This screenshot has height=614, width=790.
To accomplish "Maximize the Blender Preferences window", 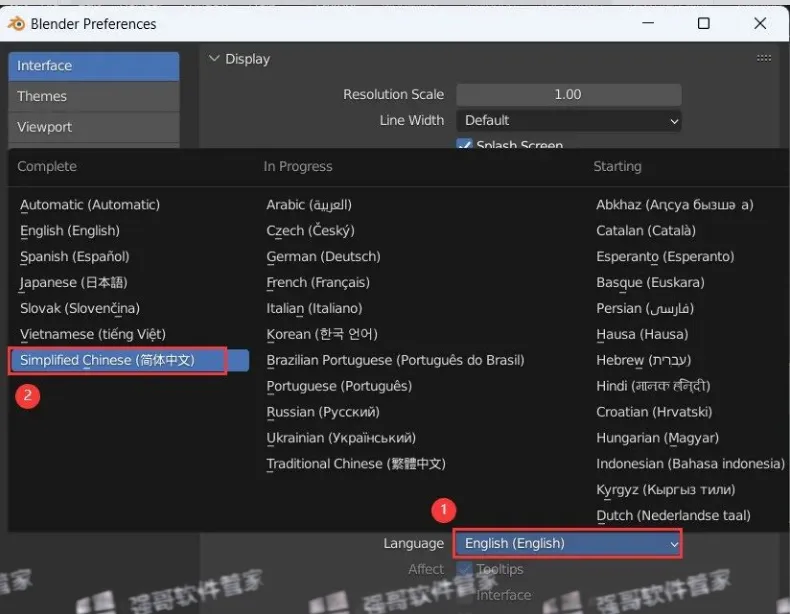I will [x=704, y=23].
